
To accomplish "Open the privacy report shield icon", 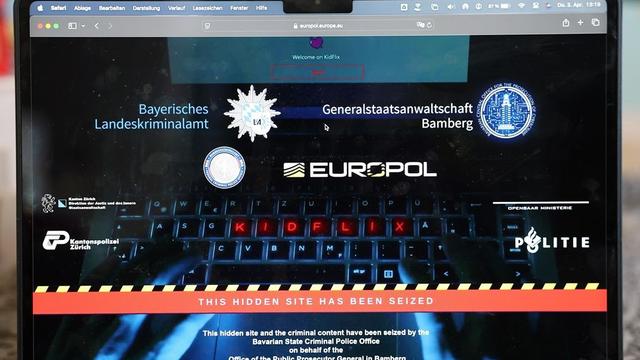I will (207, 26).
